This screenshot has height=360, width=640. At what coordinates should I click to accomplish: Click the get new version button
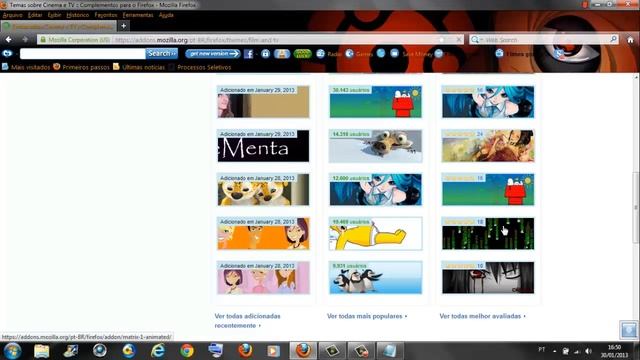click(x=213, y=53)
